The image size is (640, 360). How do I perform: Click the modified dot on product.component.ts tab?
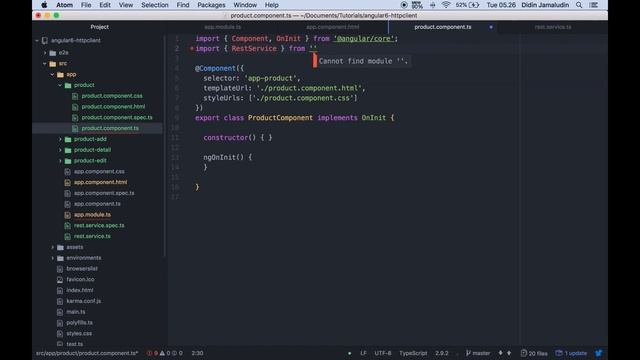491,27
